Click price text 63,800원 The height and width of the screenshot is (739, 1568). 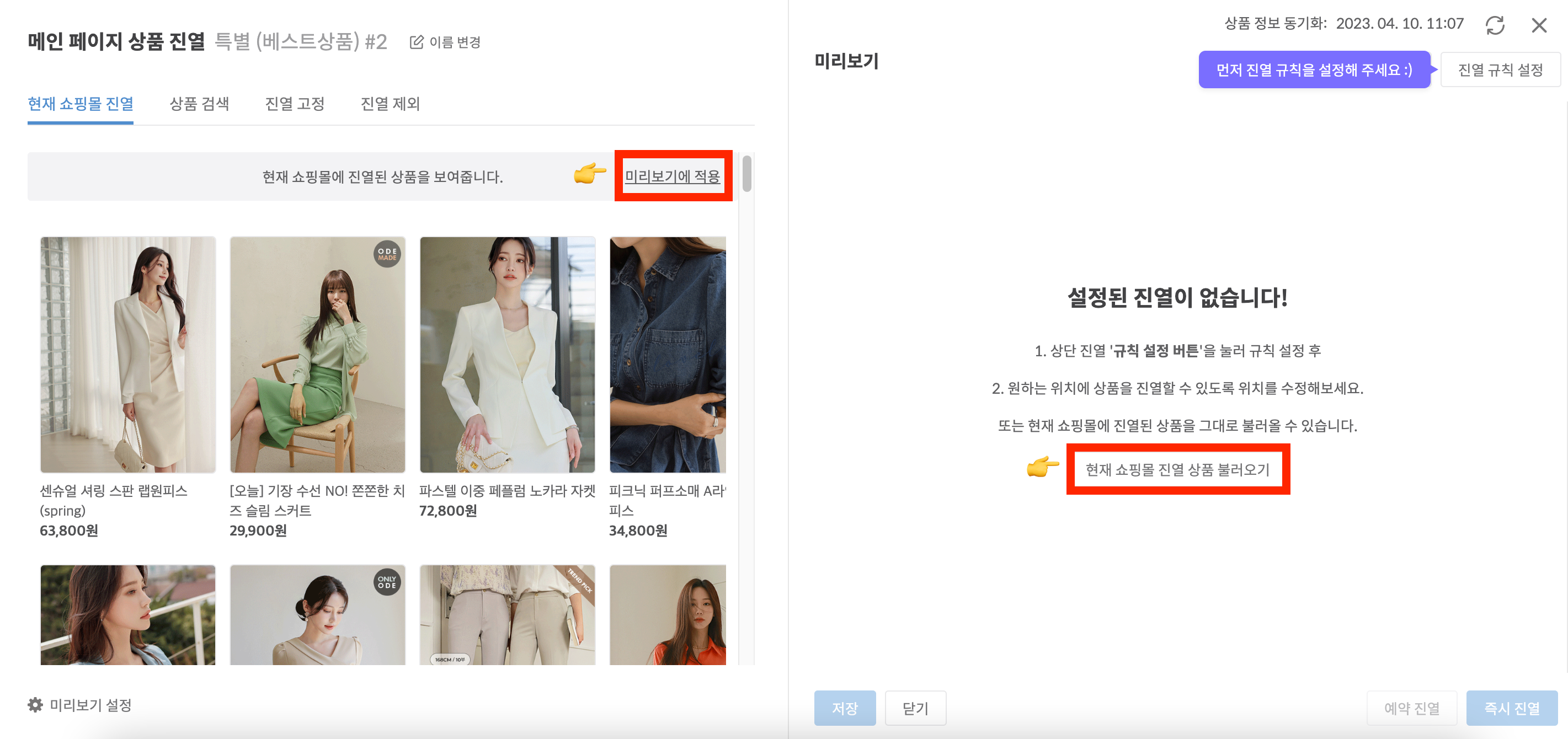(69, 530)
